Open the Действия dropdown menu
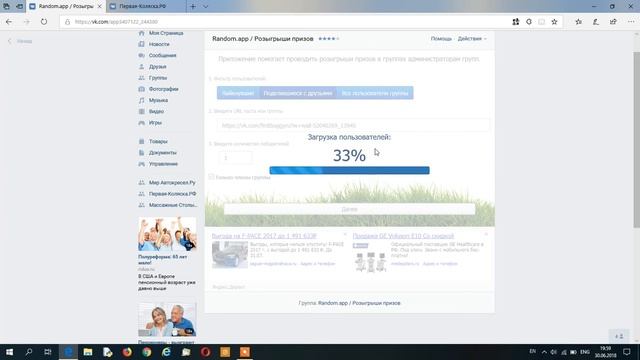Image resolution: width=640 pixels, height=360 pixels. click(472, 39)
